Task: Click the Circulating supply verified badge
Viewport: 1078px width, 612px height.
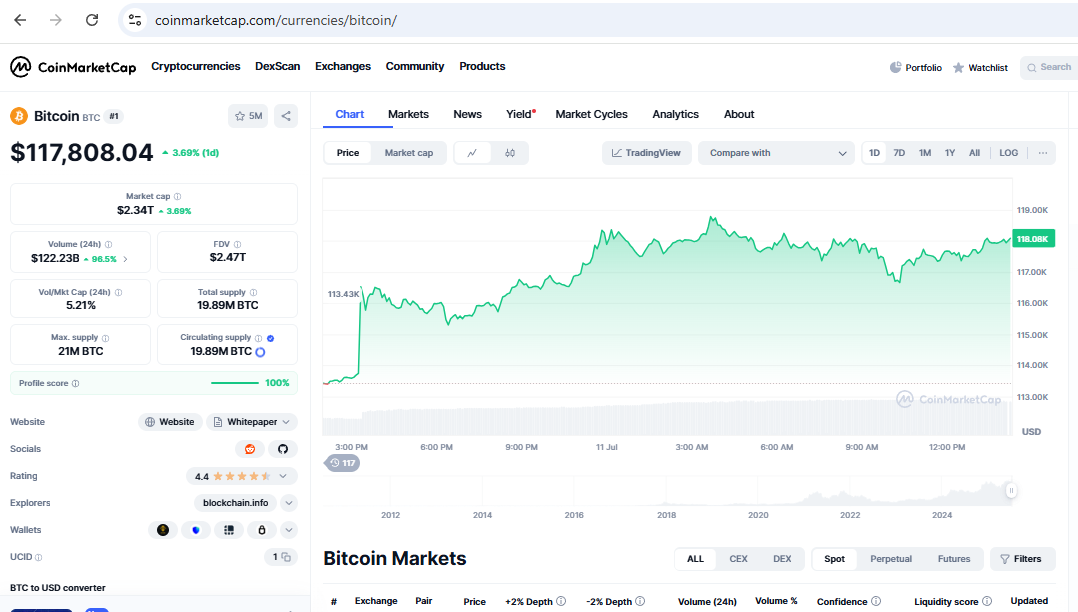Action: 271,338
